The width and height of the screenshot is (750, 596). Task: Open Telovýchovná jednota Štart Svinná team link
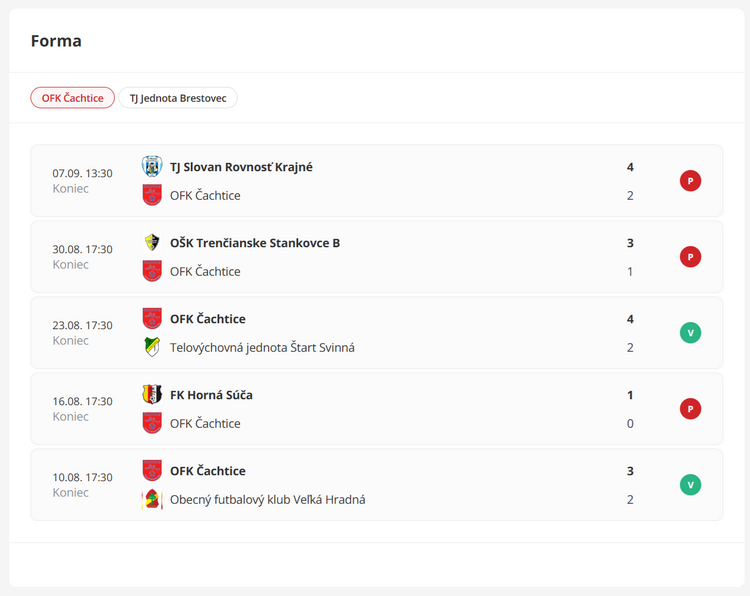pos(262,347)
